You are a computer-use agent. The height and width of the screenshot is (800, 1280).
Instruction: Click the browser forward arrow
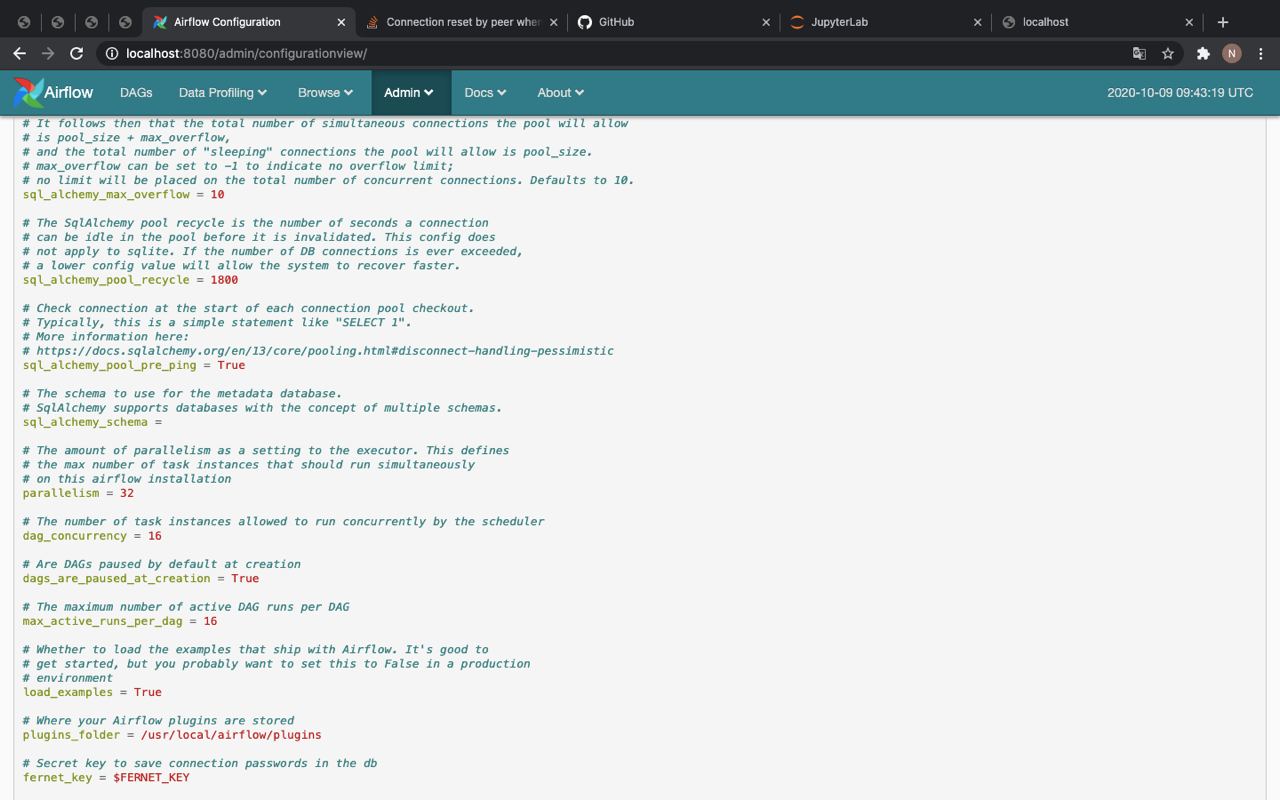pos(47,53)
